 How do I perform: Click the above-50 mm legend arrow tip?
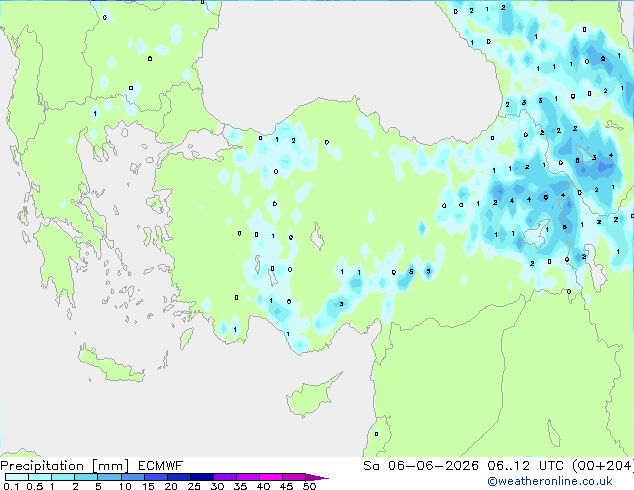pos(317,477)
